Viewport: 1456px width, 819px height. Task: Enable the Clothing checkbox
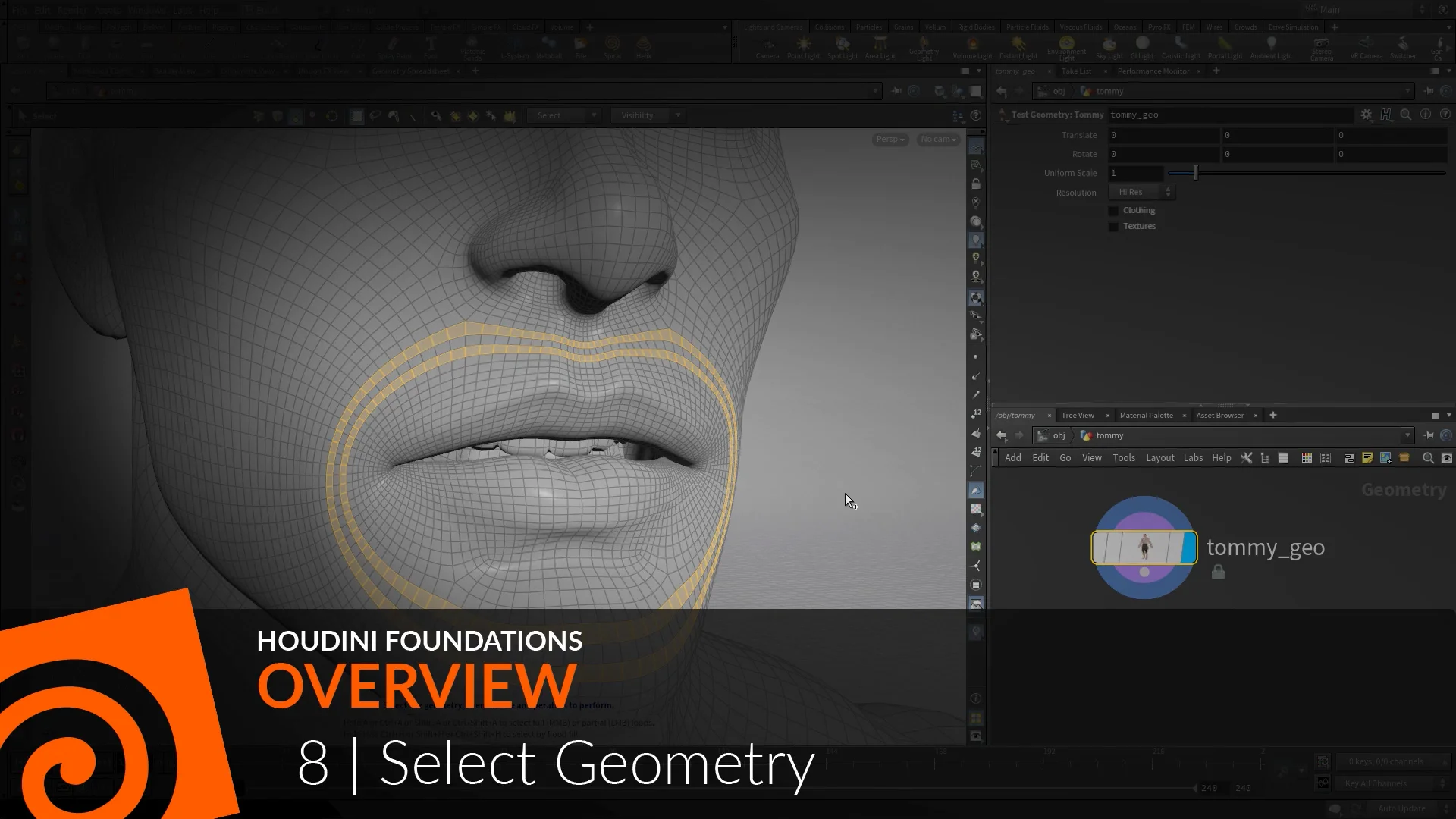click(x=1114, y=210)
